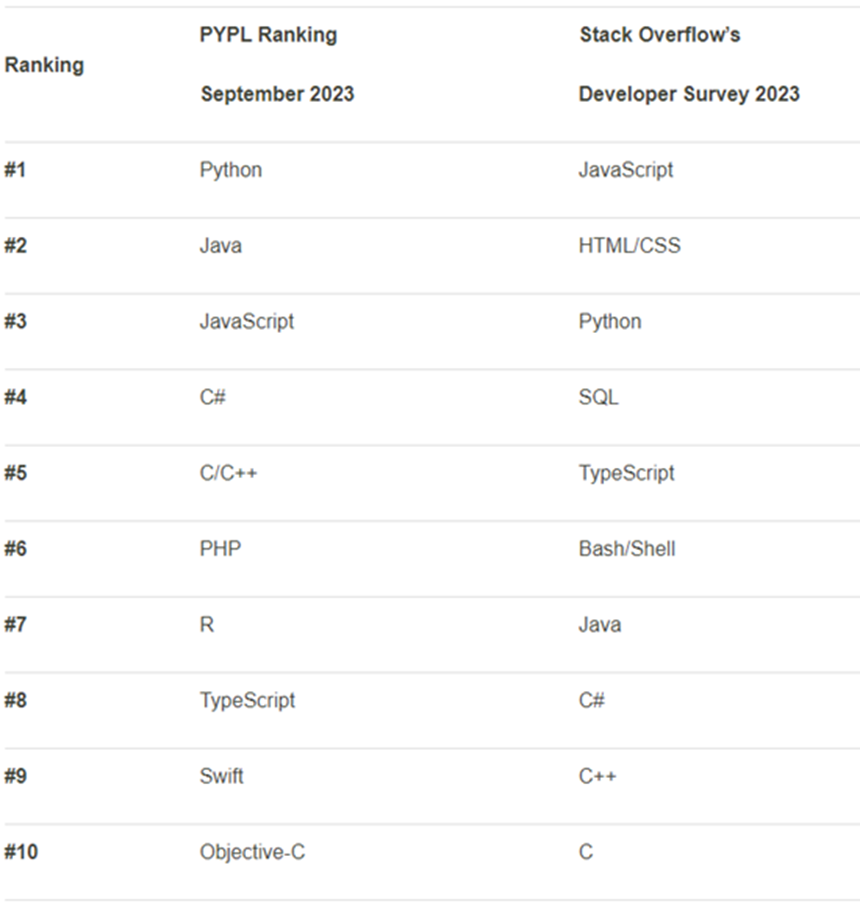Click Java in the #2 row
This screenshot has height=907, width=860.
click(x=220, y=246)
